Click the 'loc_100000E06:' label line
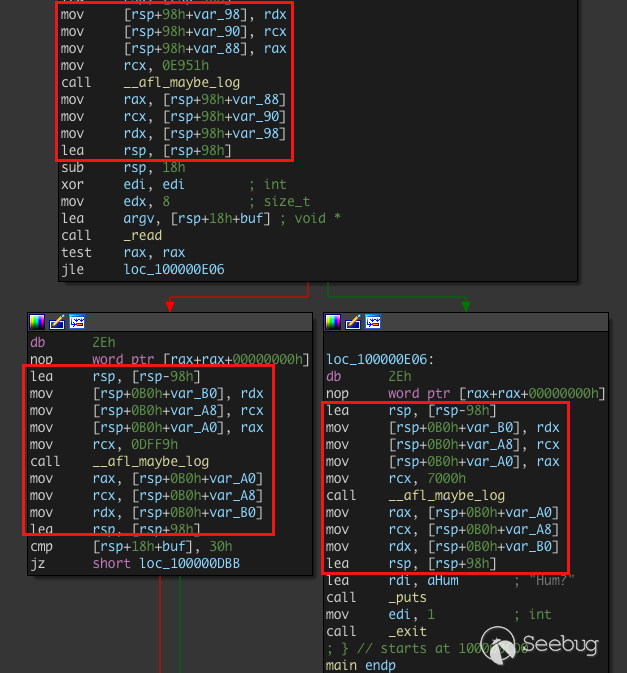The width and height of the screenshot is (627, 673). coord(380,359)
